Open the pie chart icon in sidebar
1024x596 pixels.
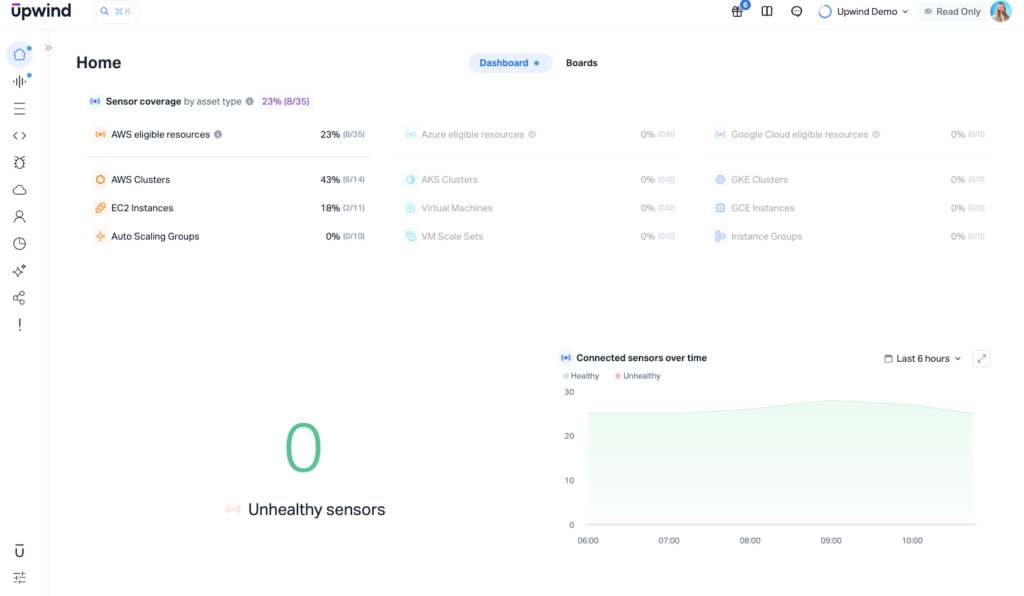point(19,244)
